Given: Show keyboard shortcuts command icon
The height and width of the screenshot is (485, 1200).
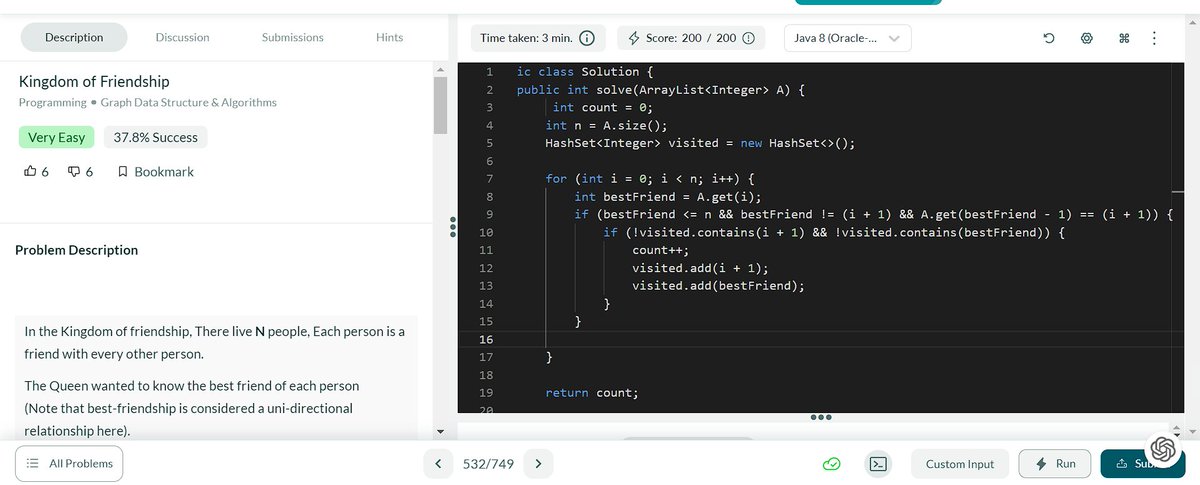Looking at the screenshot, I should coord(1123,39).
